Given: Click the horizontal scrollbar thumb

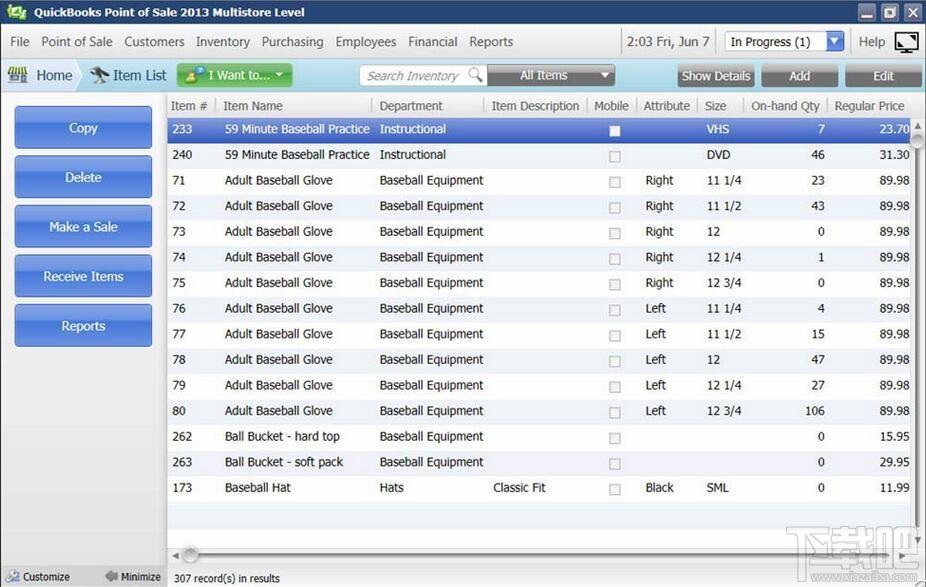Looking at the screenshot, I should coord(190,555).
